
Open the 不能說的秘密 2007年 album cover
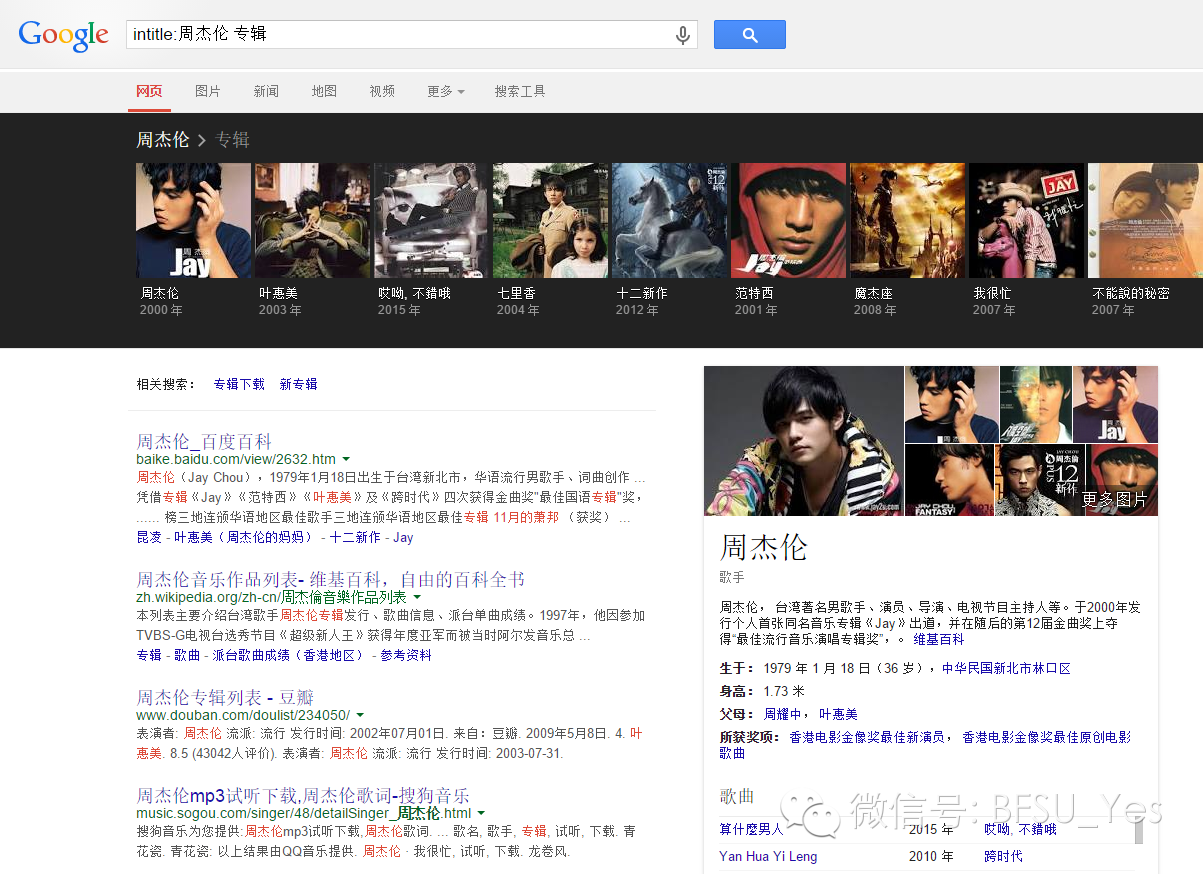pos(1145,221)
